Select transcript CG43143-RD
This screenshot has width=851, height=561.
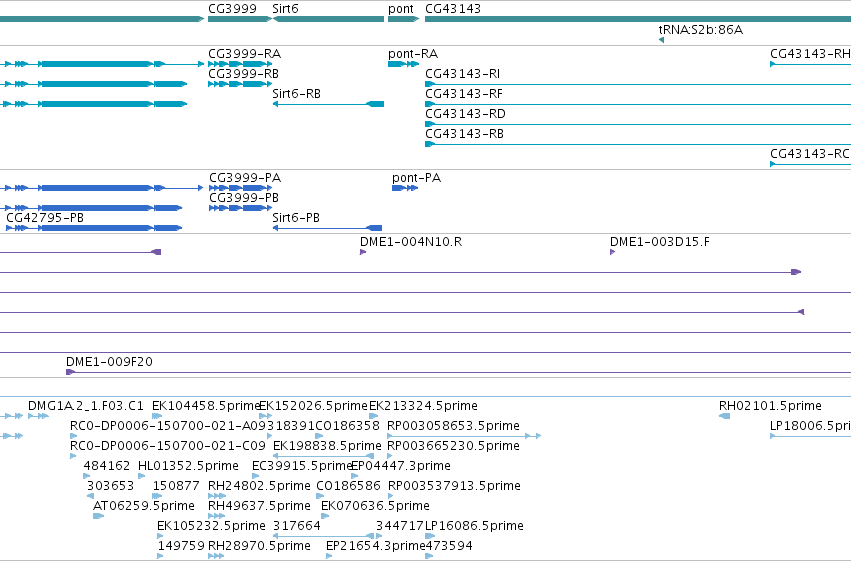point(466,114)
